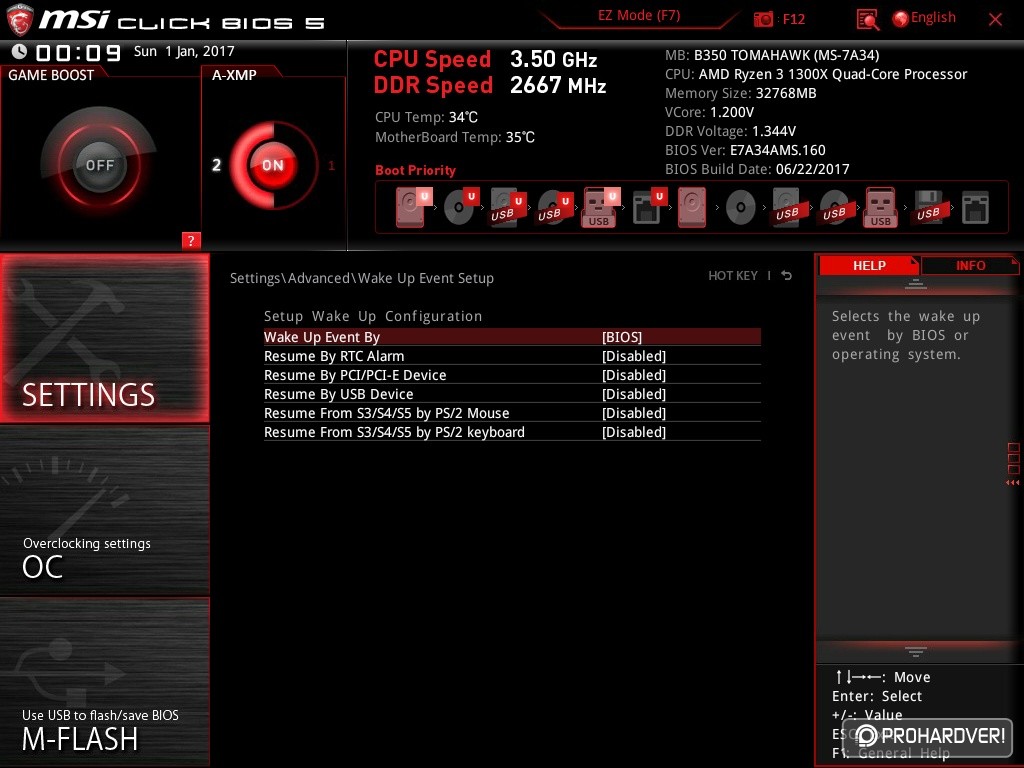Click the Boot Priority heading
1024x768 pixels.
pos(415,170)
